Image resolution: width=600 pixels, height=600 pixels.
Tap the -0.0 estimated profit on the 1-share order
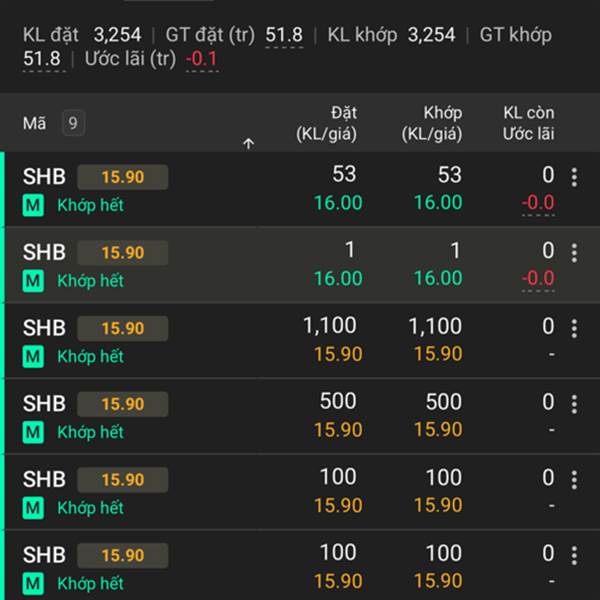point(538,278)
